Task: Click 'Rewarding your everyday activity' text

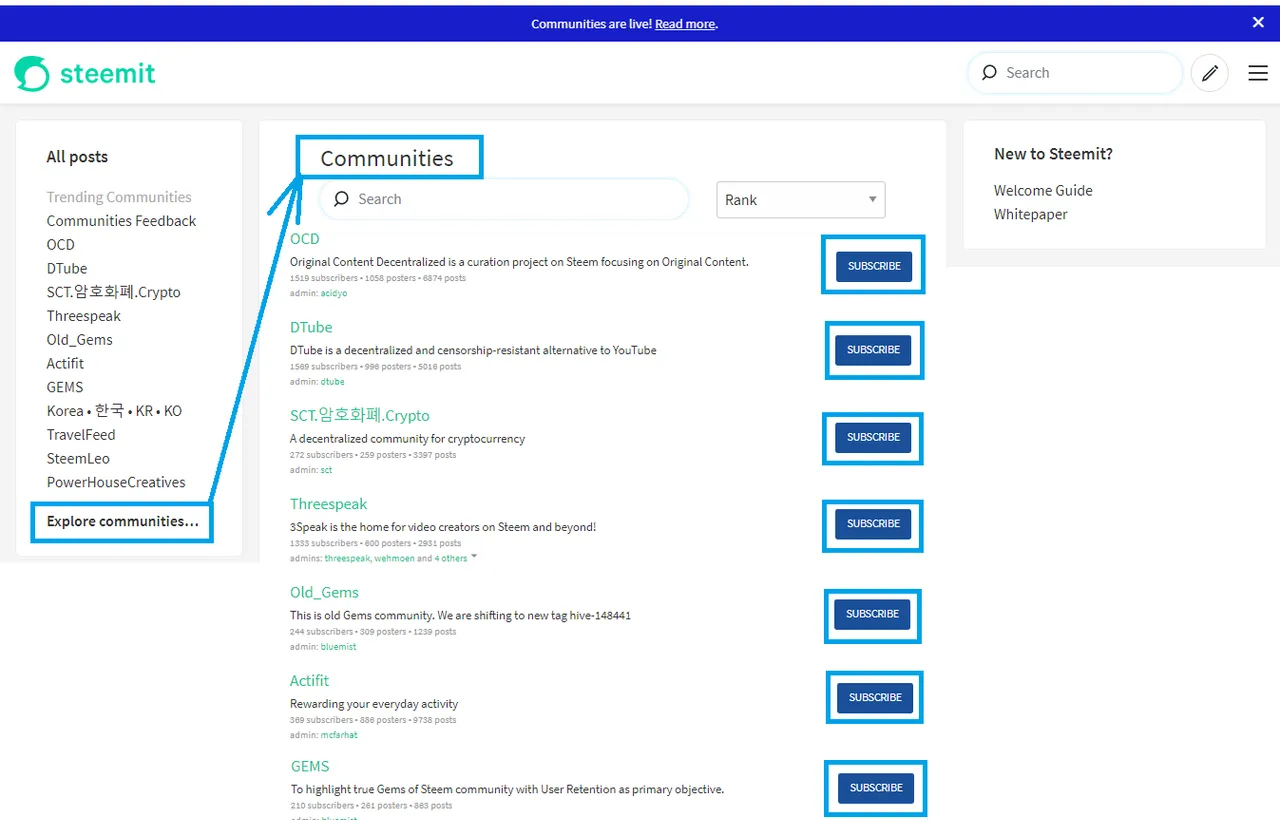Action: [x=374, y=704]
